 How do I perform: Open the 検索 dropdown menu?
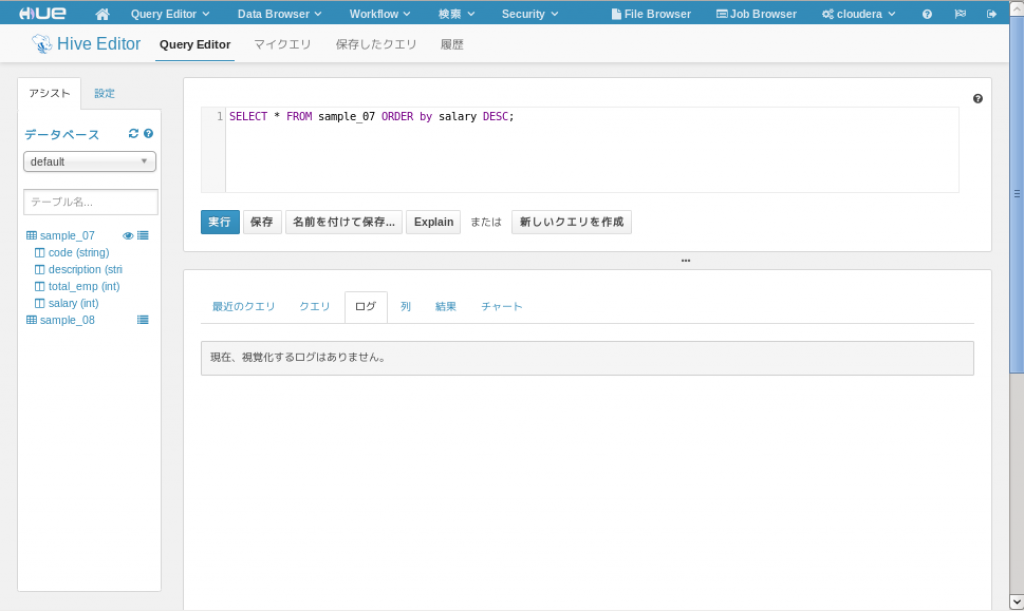(x=456, y=14)
